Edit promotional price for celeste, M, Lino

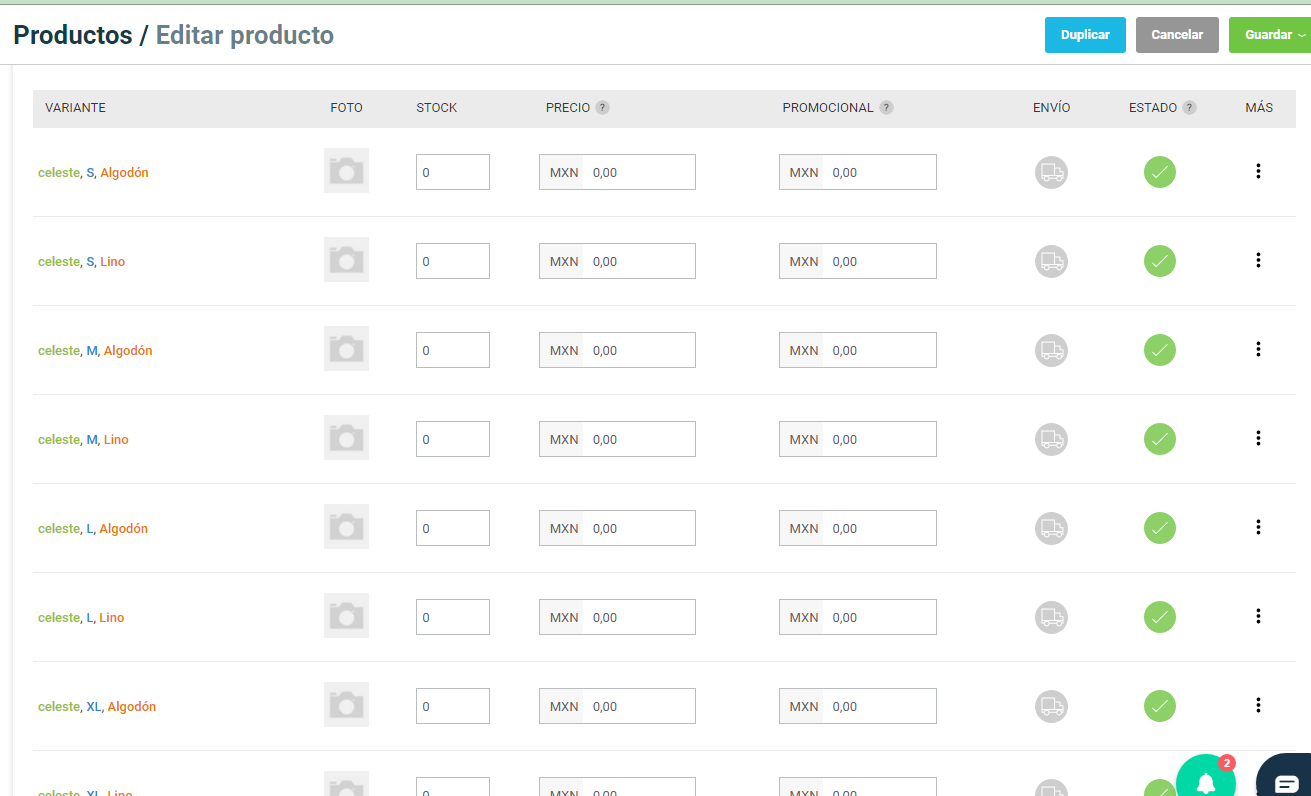[858, 439]
